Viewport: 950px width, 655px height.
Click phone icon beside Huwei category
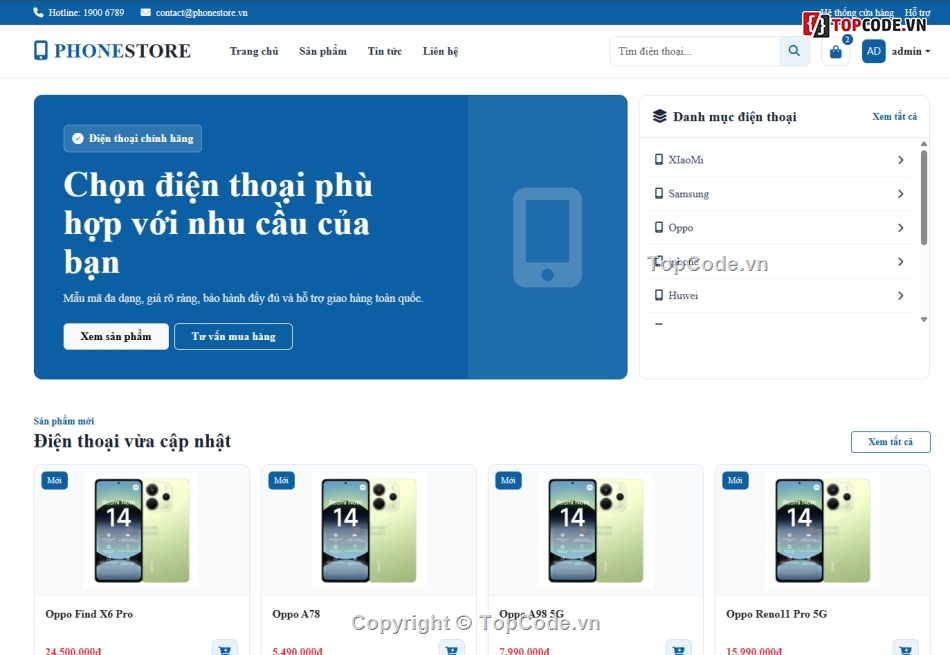[x=659, y=296]
